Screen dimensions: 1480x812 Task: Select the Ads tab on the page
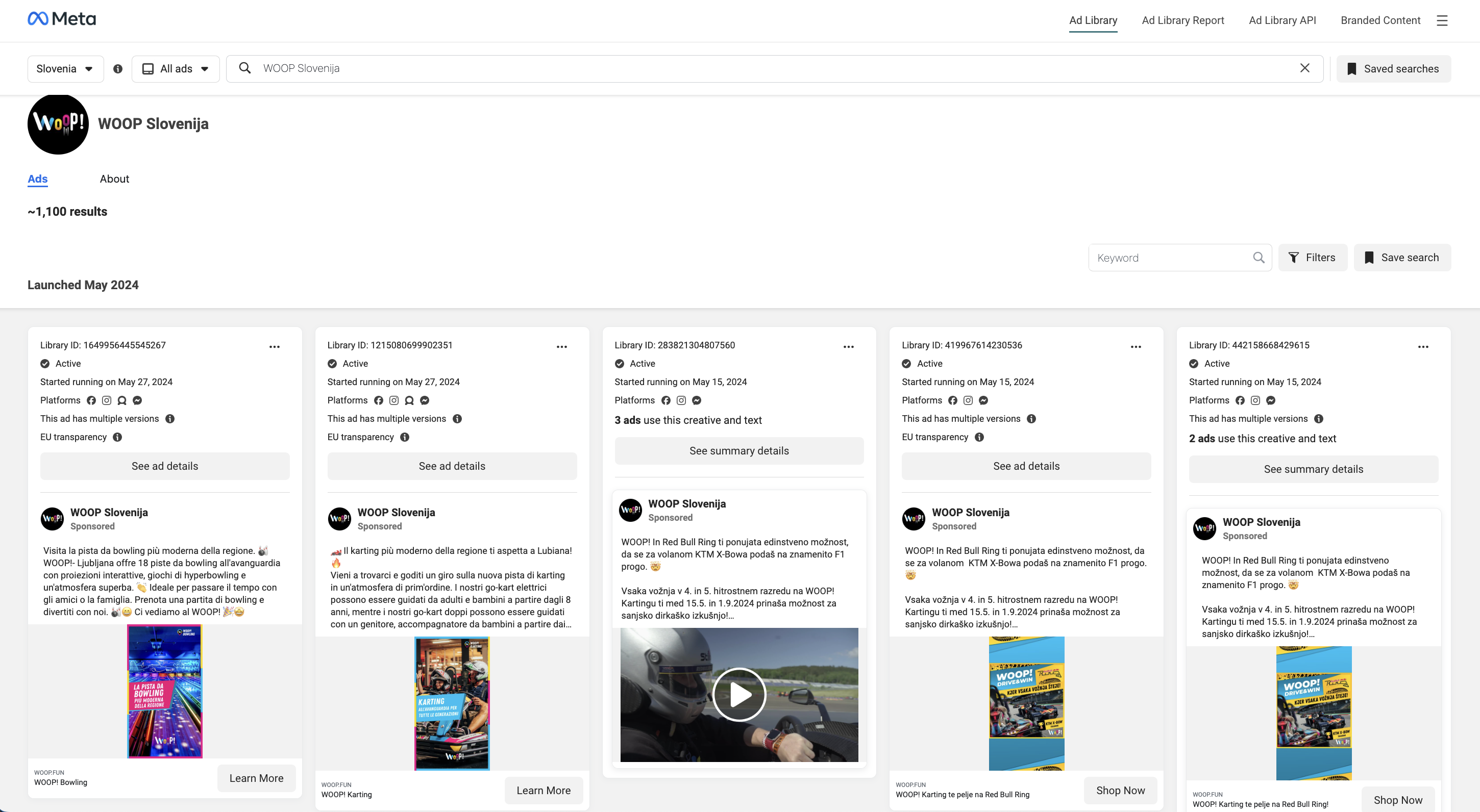click(37, 179)
